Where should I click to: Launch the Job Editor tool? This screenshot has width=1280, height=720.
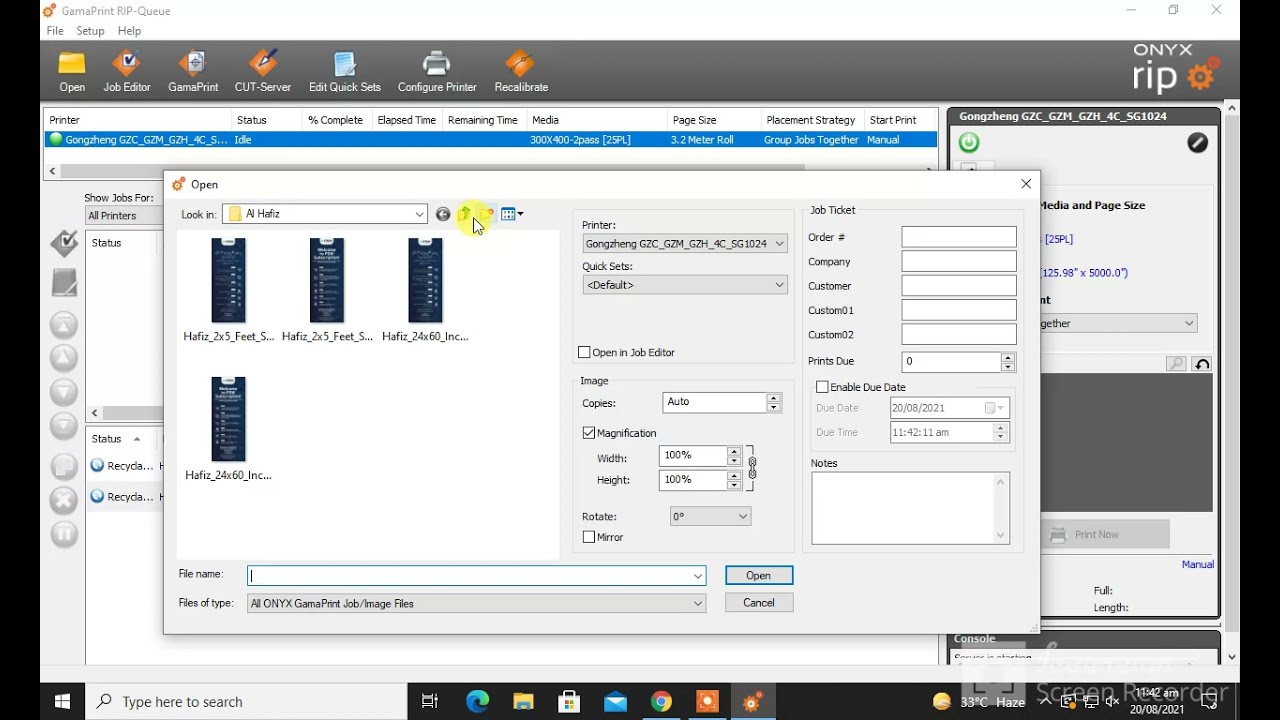[x=127, y=71]
